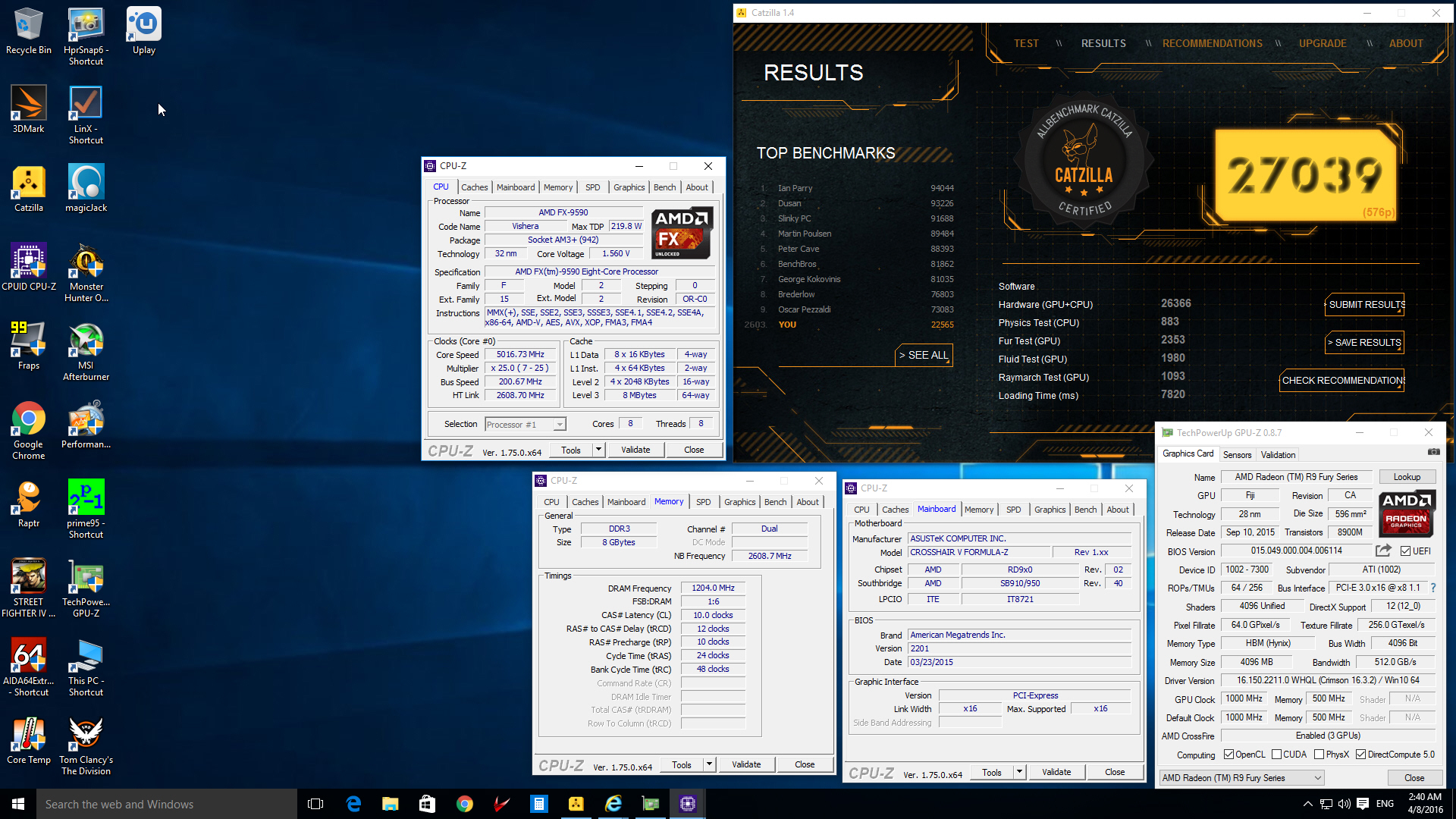Click the Lookup button in GPU-Z
Screen dimensions: 1456x819
1406,477
